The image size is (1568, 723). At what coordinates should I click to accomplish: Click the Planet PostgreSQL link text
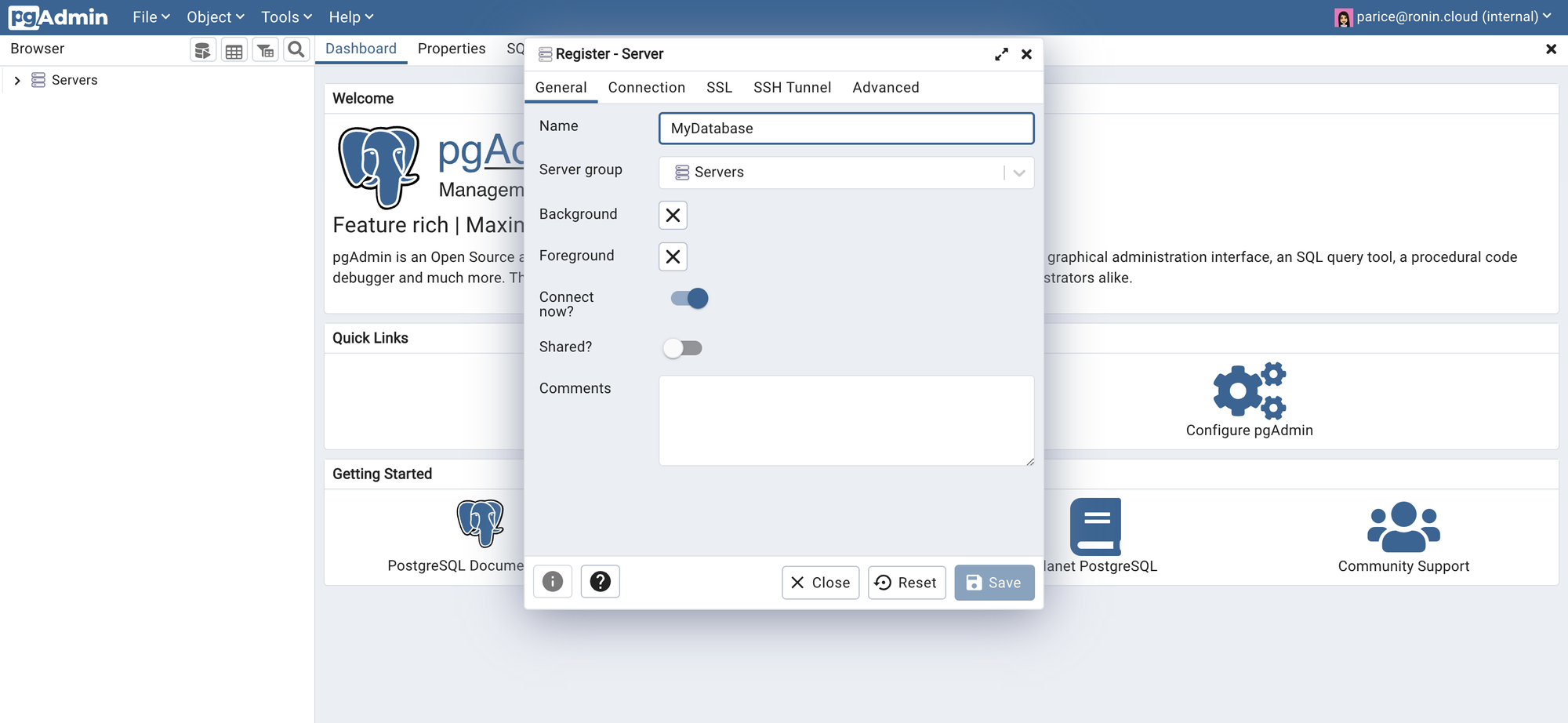[1102, 566]
